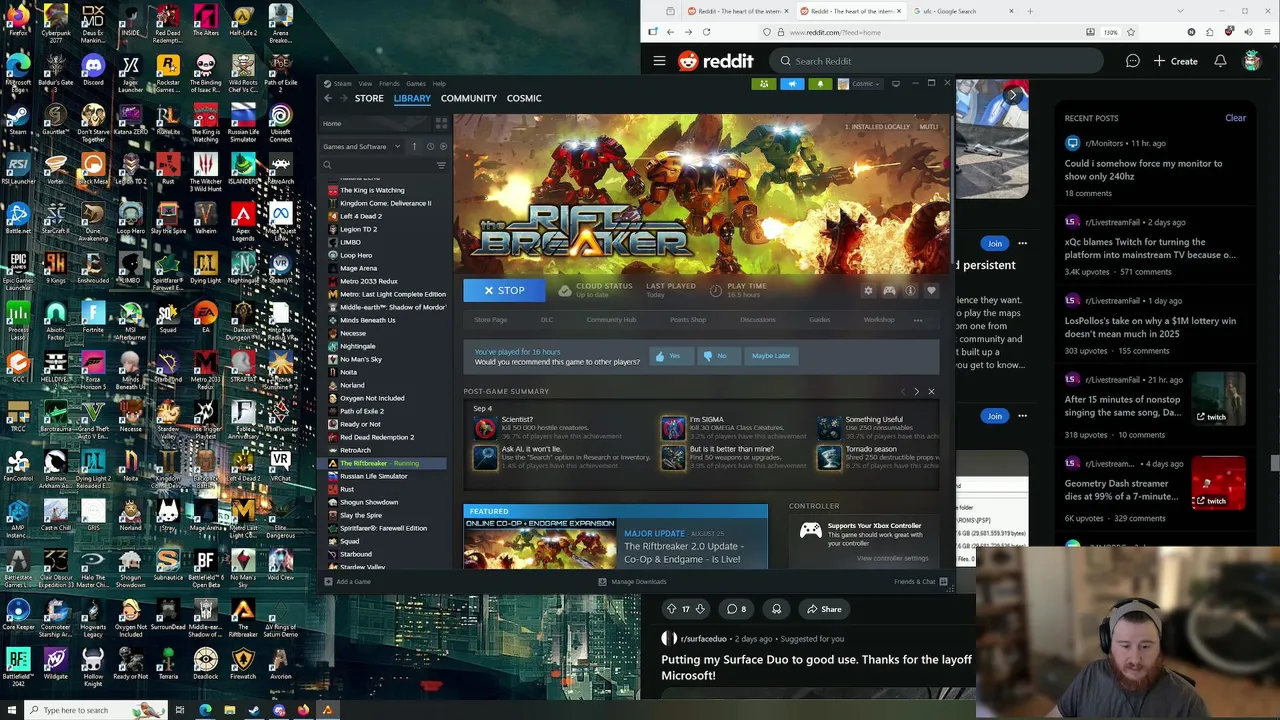Open Steam friends activity green icon
The image size is (1280, 720).
764,84
